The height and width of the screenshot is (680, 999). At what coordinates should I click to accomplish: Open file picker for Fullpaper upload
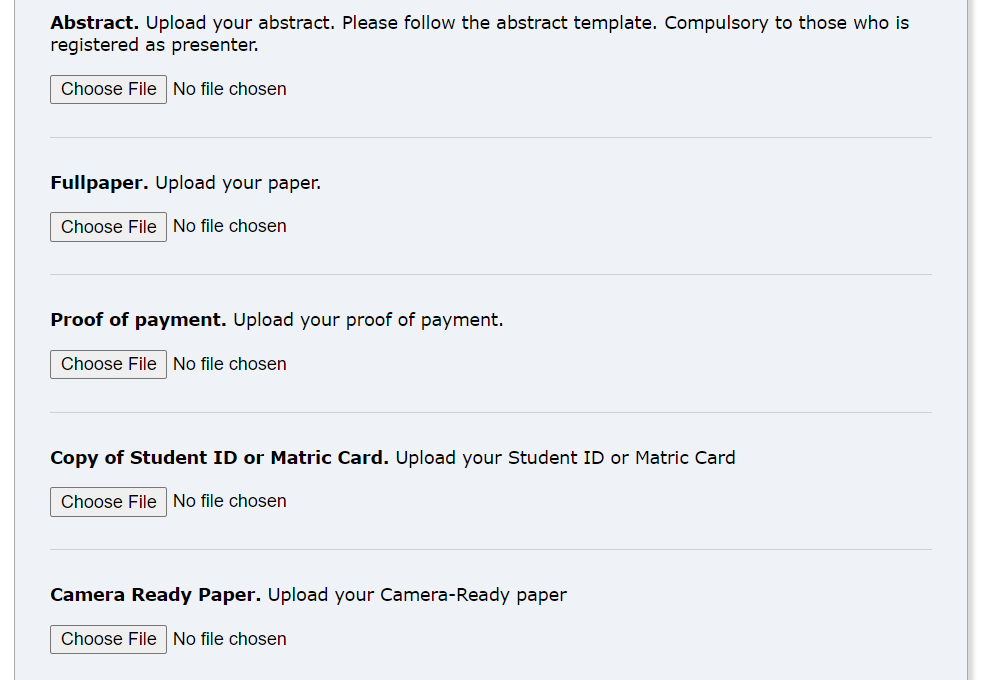tap(108, 227)
